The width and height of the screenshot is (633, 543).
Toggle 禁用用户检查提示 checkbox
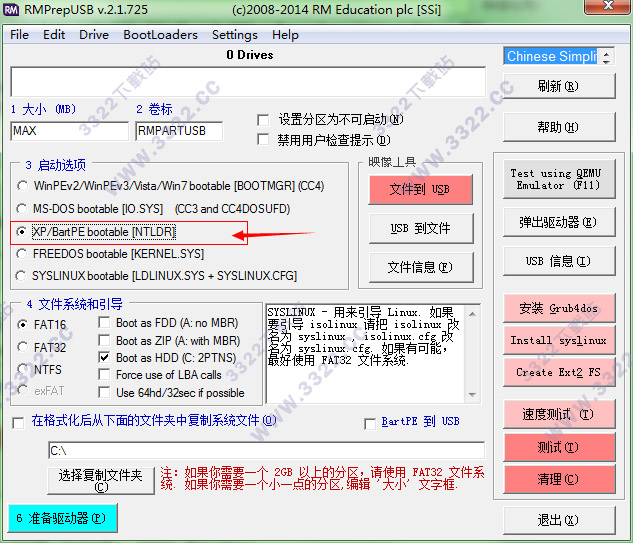pos(263,139)
